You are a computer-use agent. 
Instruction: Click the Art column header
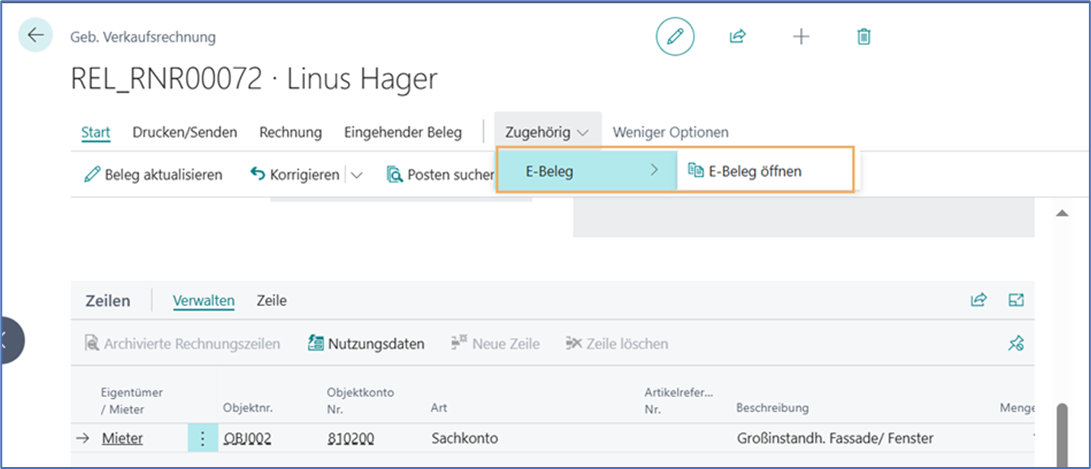pos(438,408)
